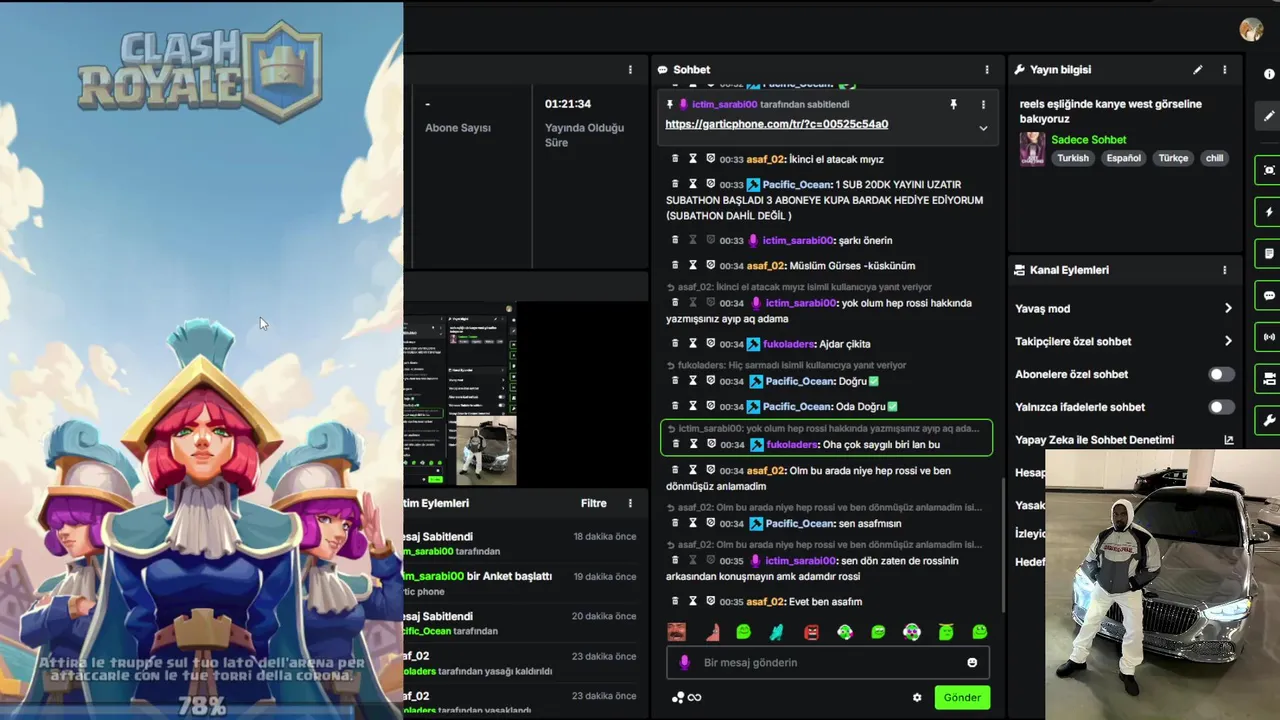
Task: Timeout asaf_02 on Evet ben asafım message
Action: point(693,602)
